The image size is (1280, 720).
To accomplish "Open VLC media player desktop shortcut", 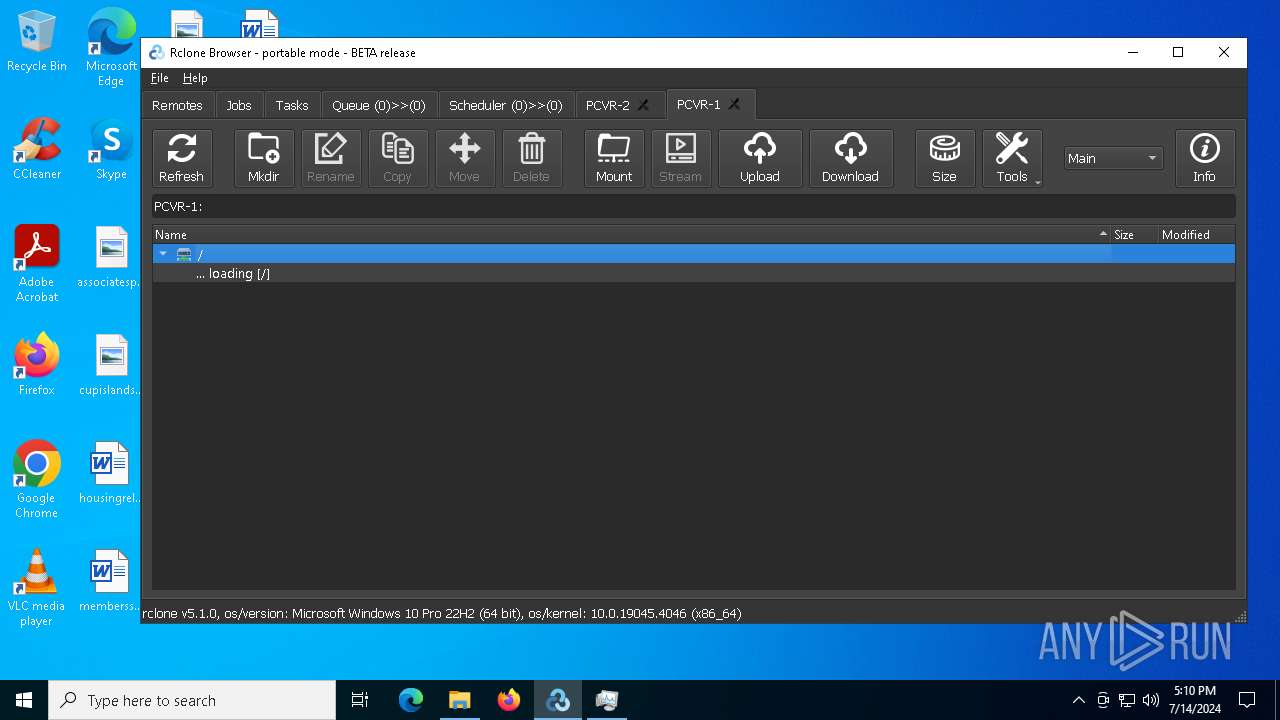I will coord(37,588).
